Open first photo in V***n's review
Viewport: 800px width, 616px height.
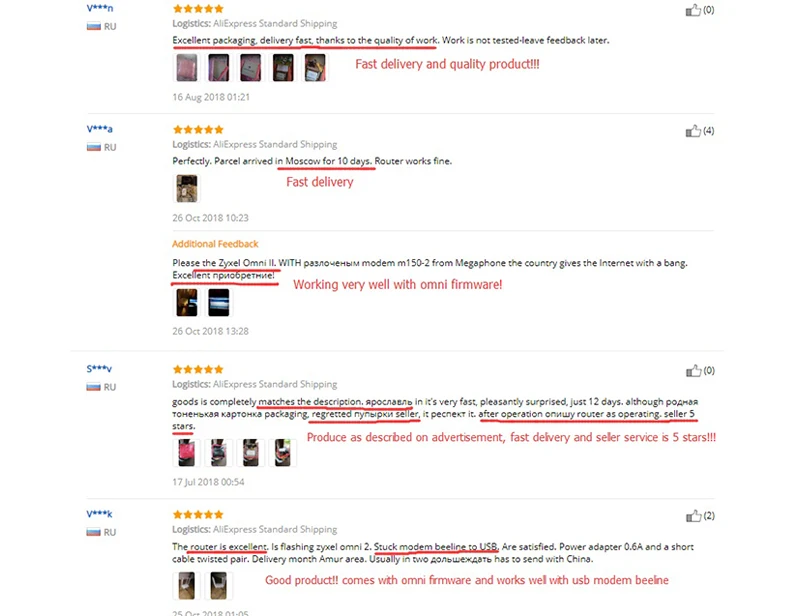(x=187, y=67)
